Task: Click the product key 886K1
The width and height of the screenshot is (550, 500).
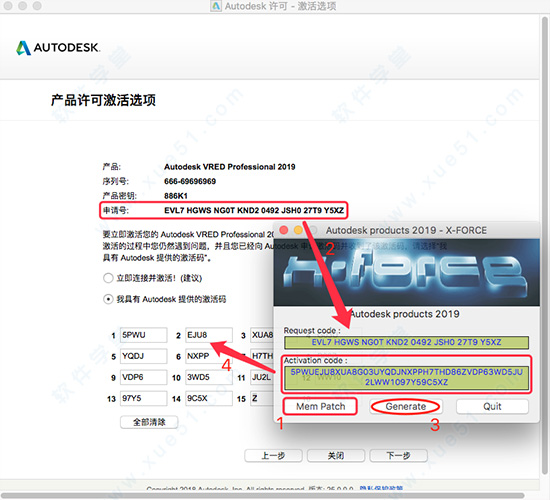Action: click(x=176, y=196)
